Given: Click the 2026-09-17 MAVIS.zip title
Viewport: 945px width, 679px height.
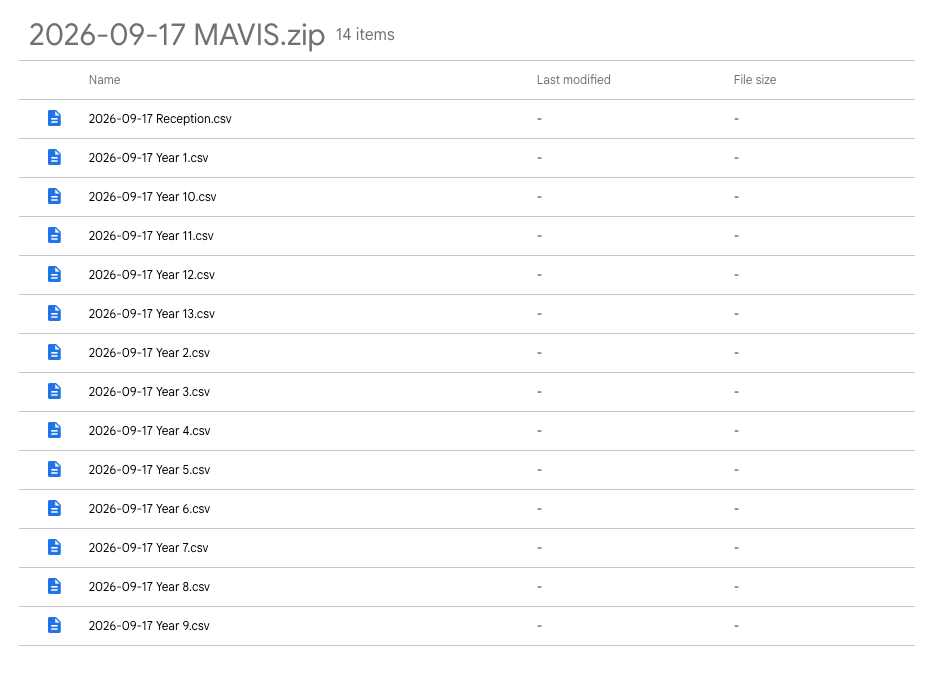Looking at the screenshot, I should (177, 35).
